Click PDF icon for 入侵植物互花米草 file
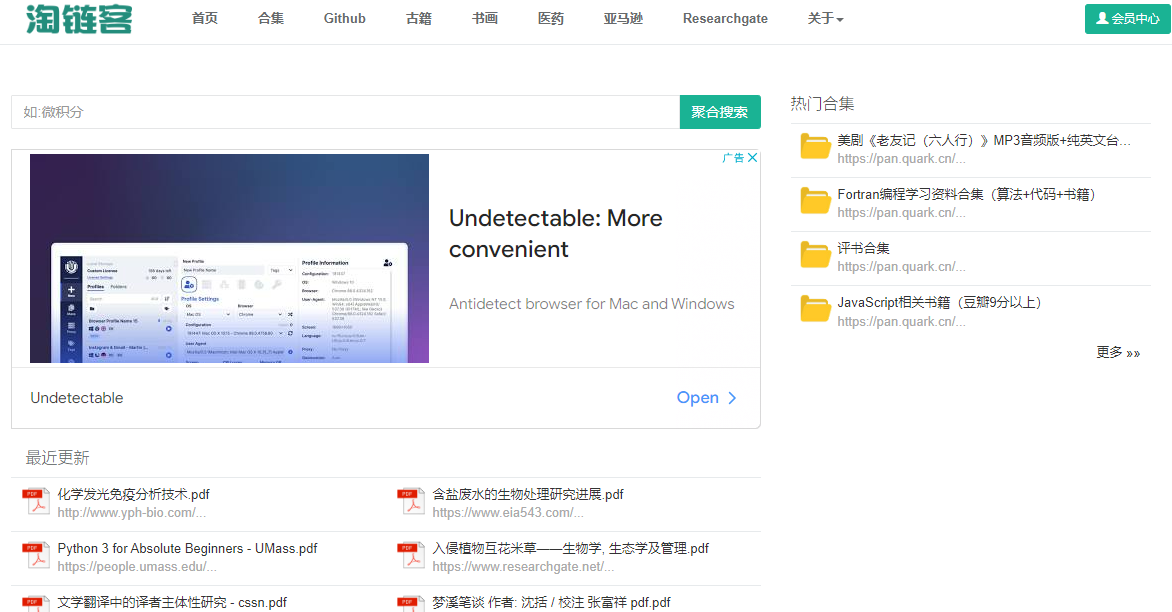The width and height of the screenshot is (1172, 612). pos(411,555)
